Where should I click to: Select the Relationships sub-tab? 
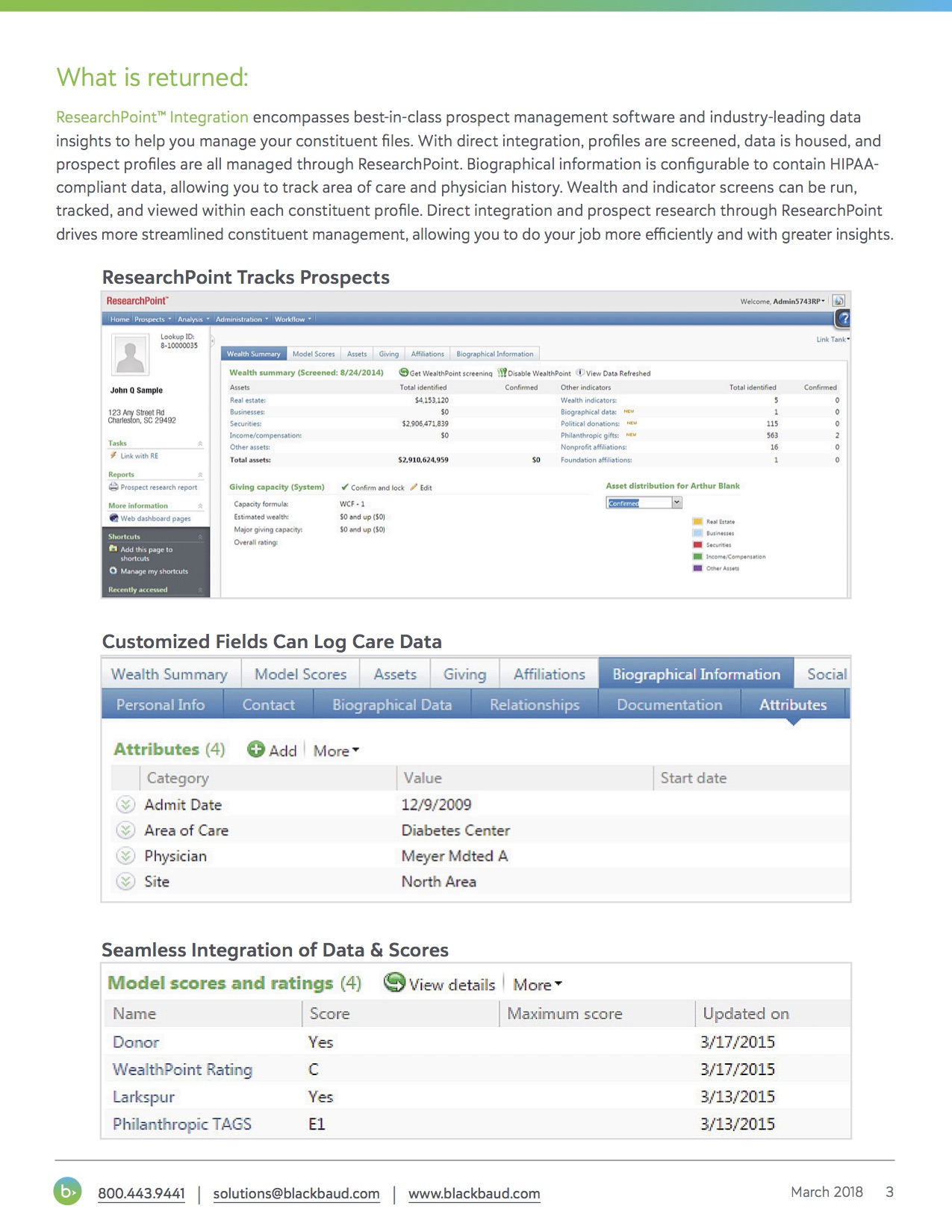click(535, 704)
